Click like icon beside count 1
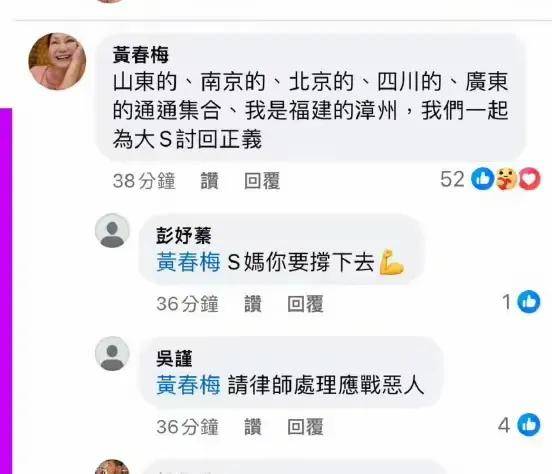 point(529,302)
